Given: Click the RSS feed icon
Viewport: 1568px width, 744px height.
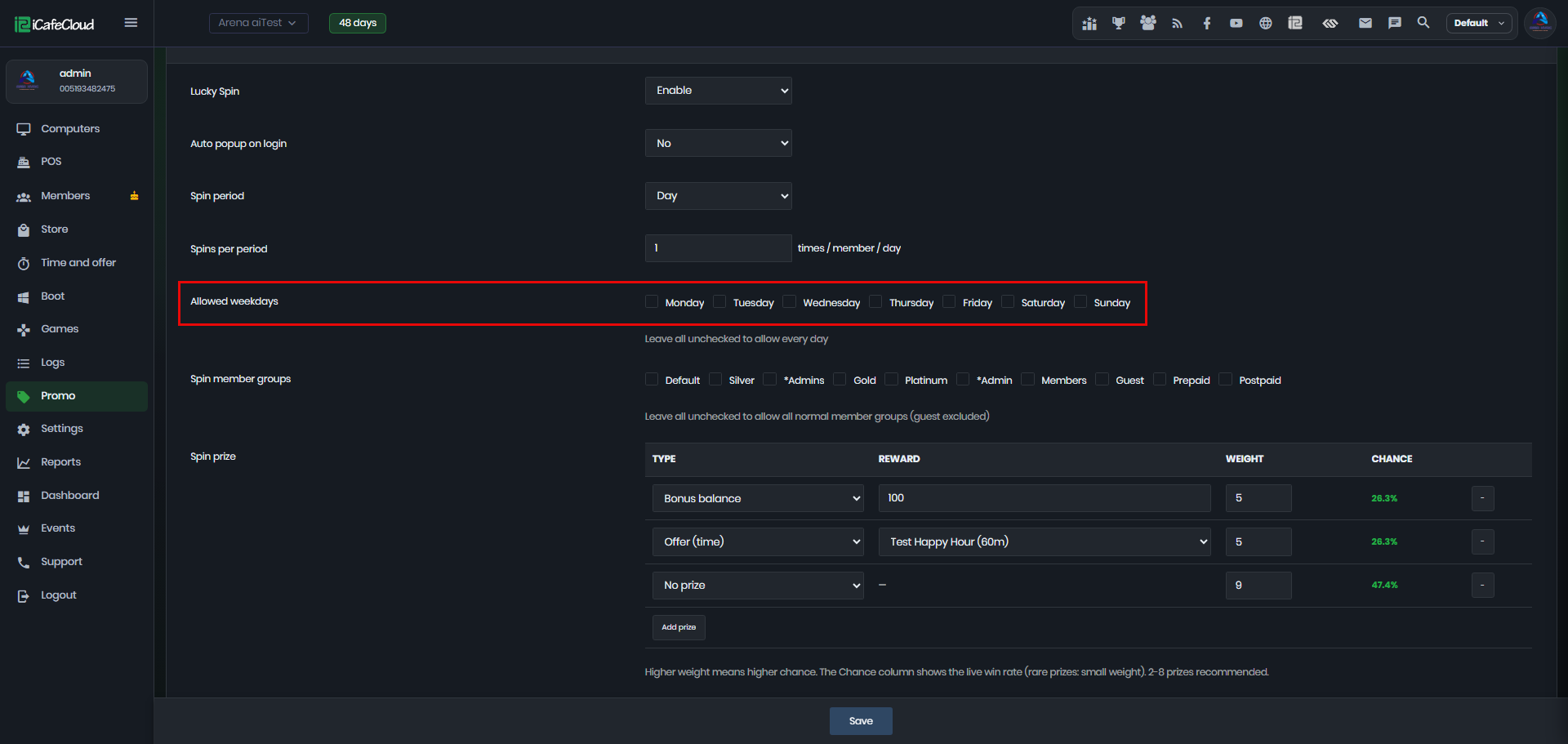Looking at the screenshot, I should (1178, 23).
